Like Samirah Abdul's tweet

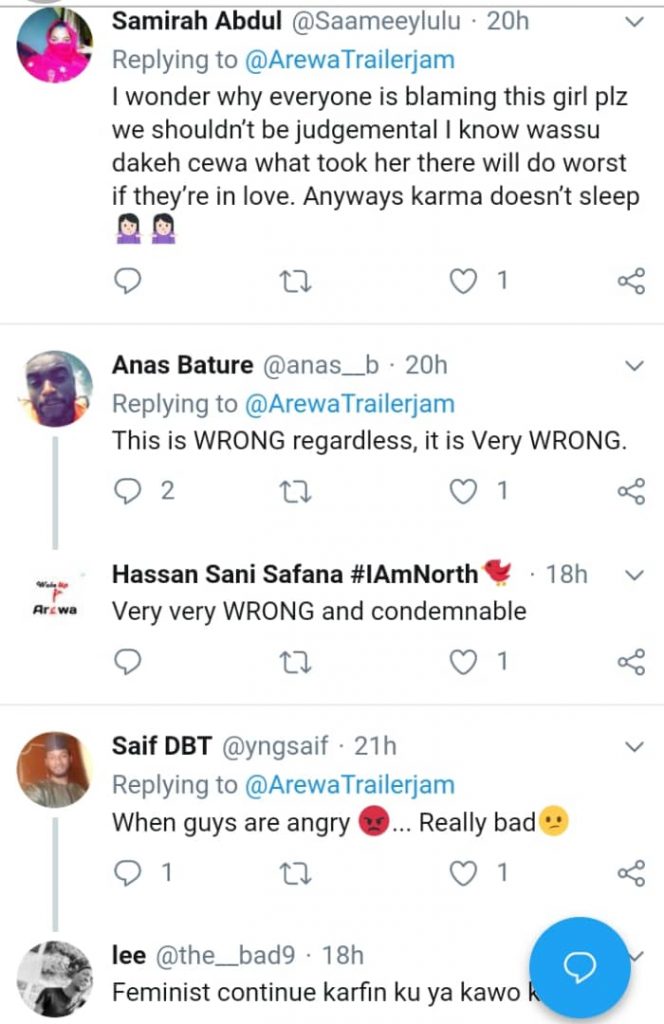[x=463, y=283]
